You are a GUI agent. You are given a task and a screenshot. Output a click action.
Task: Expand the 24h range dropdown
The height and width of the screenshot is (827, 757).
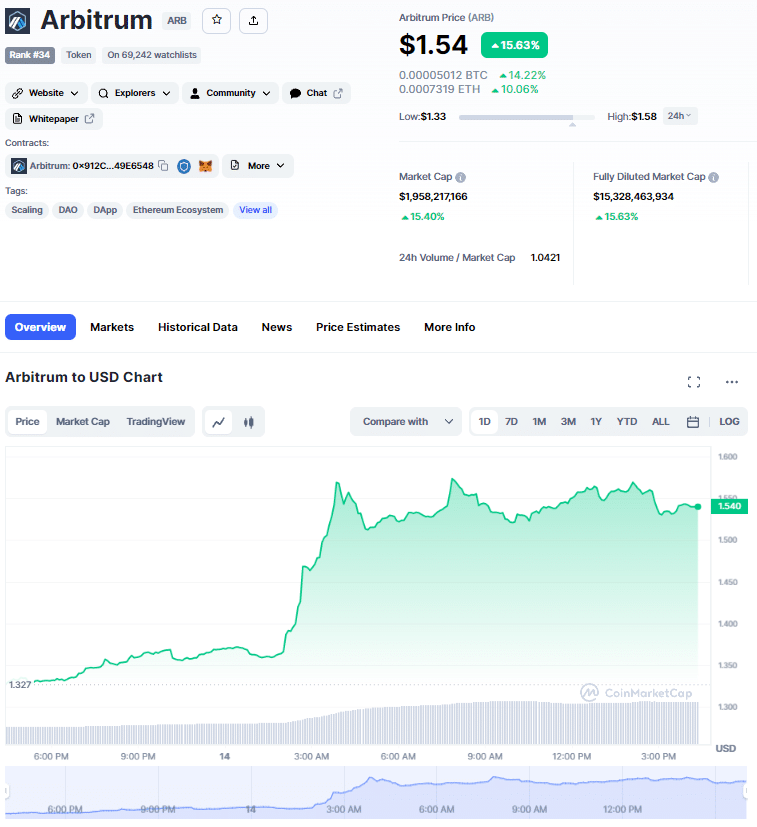coord(680,116)
